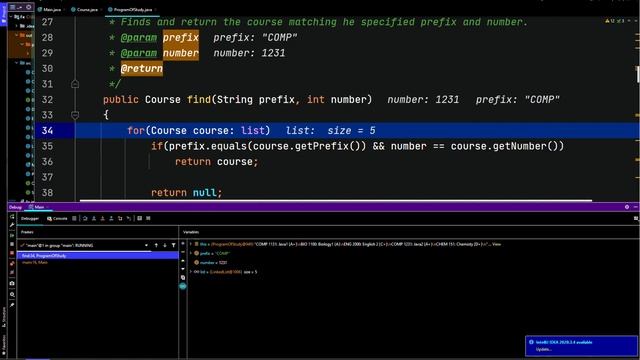Select the ProgramOfStudy.java editor tab

pos(132,9)
